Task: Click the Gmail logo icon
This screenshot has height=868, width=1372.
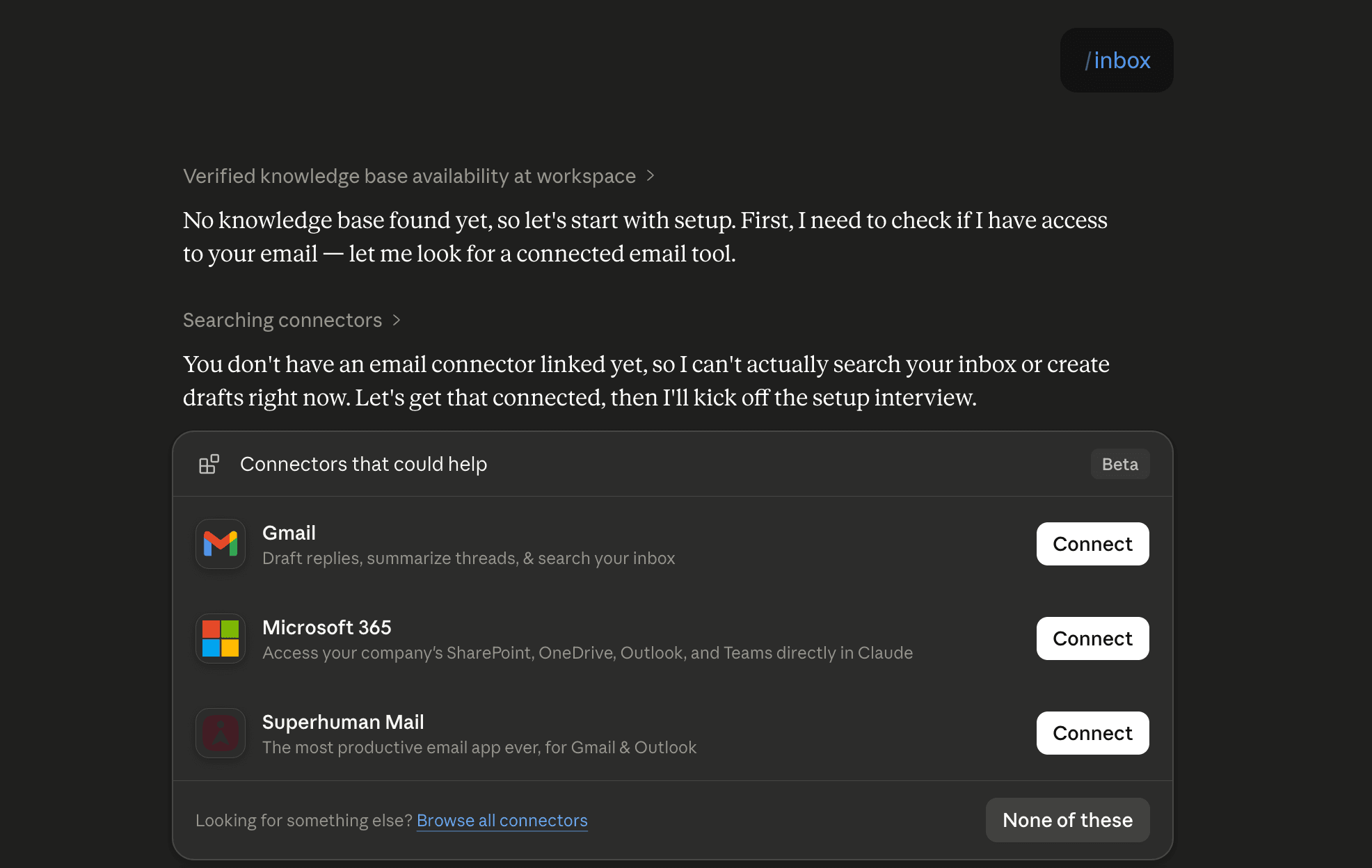Action: (221, 544)
